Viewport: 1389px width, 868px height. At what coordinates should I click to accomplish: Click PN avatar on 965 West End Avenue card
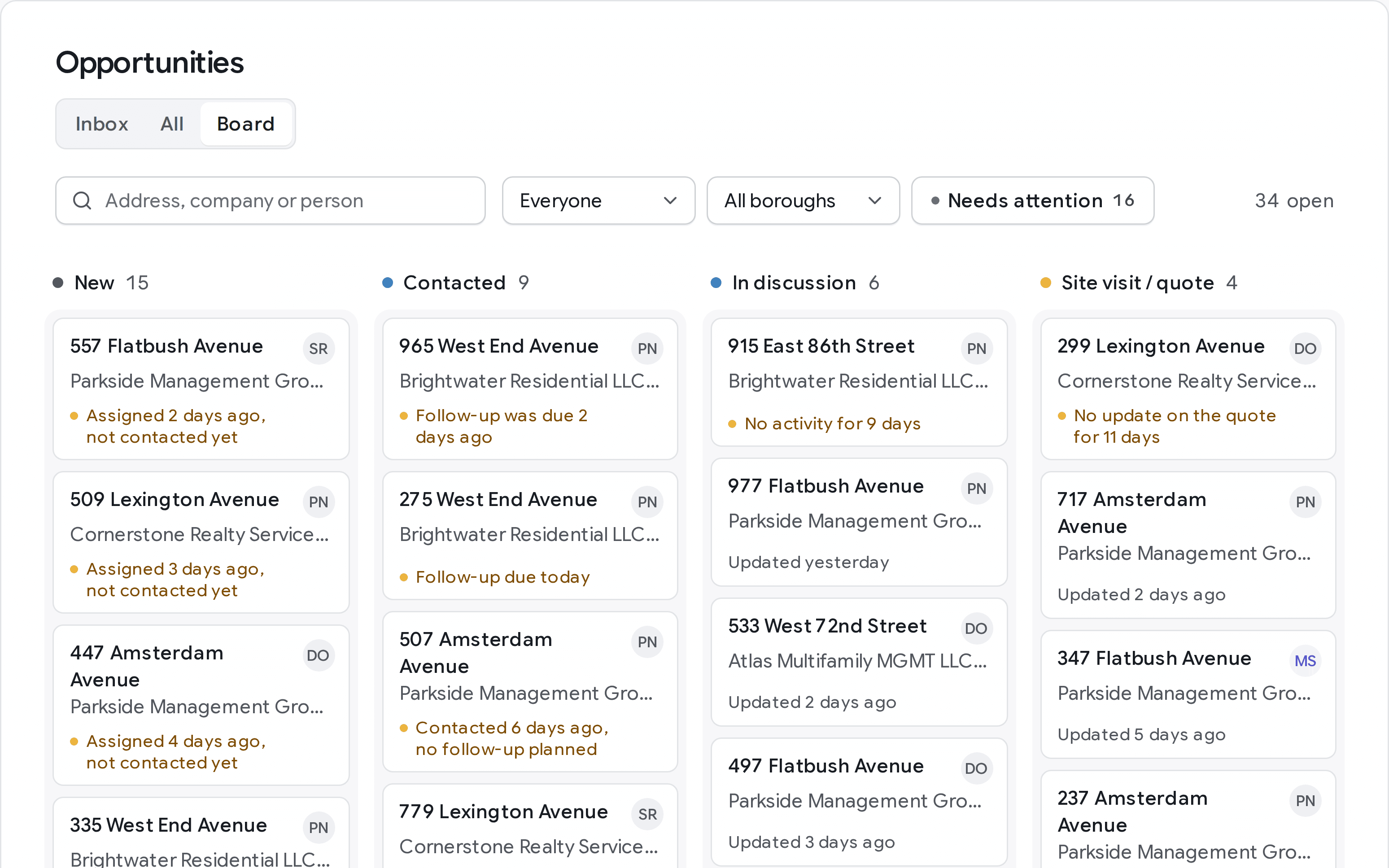(647, 349)
